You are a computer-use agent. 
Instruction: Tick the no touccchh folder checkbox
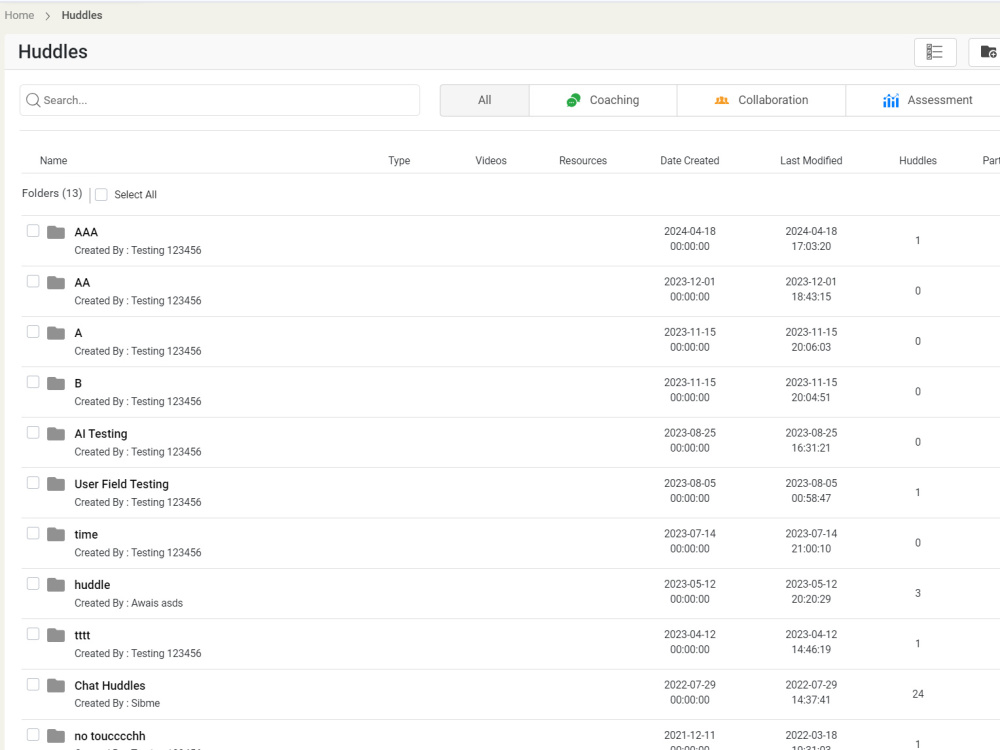pyautogui.click(x=33, y=735)
